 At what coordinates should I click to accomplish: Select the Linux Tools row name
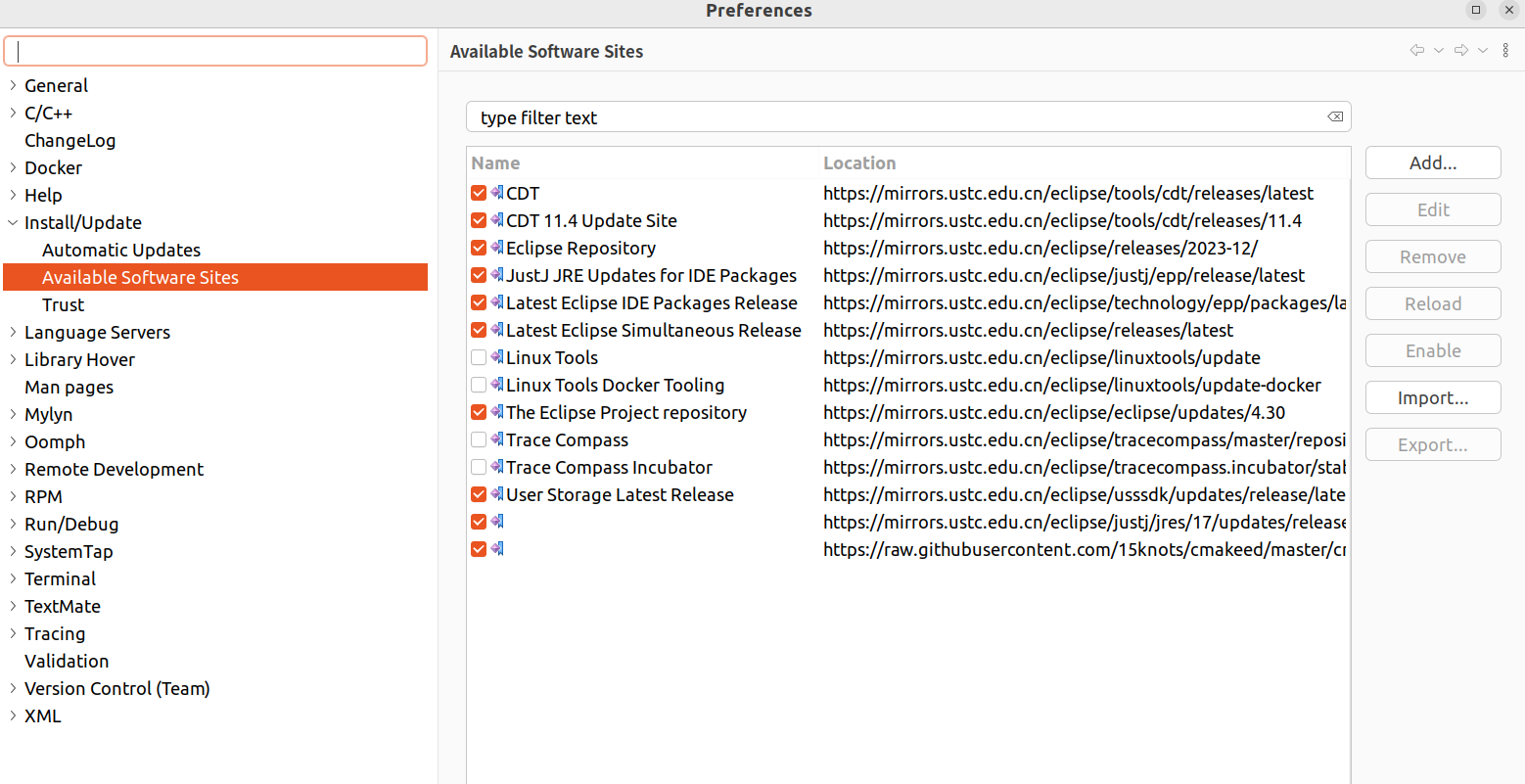[x=552, y=357]
